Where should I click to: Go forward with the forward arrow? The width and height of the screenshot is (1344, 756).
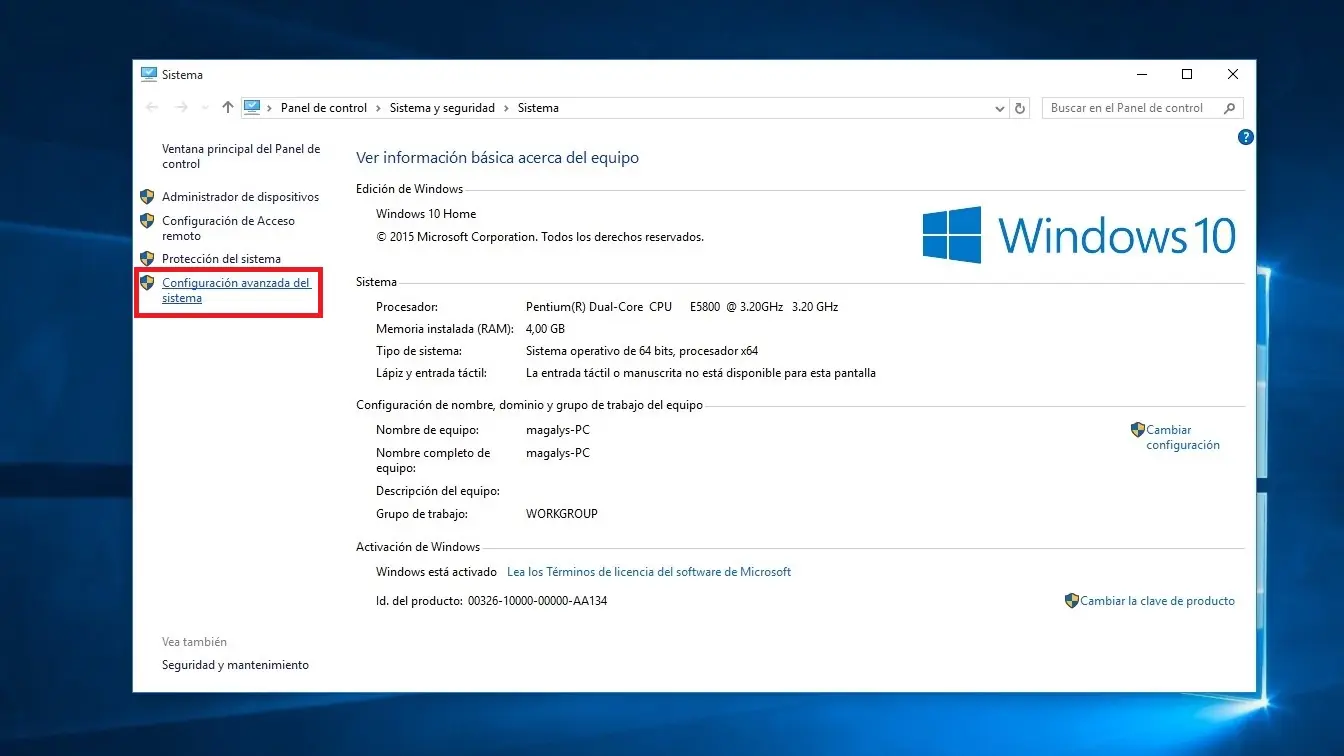pyautogui.click(x=181, y=108)
